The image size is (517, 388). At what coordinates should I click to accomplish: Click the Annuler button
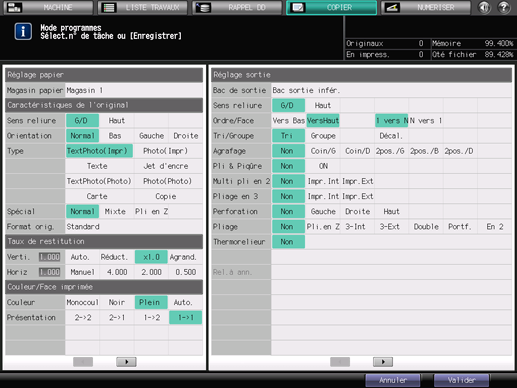pos(393,380)
